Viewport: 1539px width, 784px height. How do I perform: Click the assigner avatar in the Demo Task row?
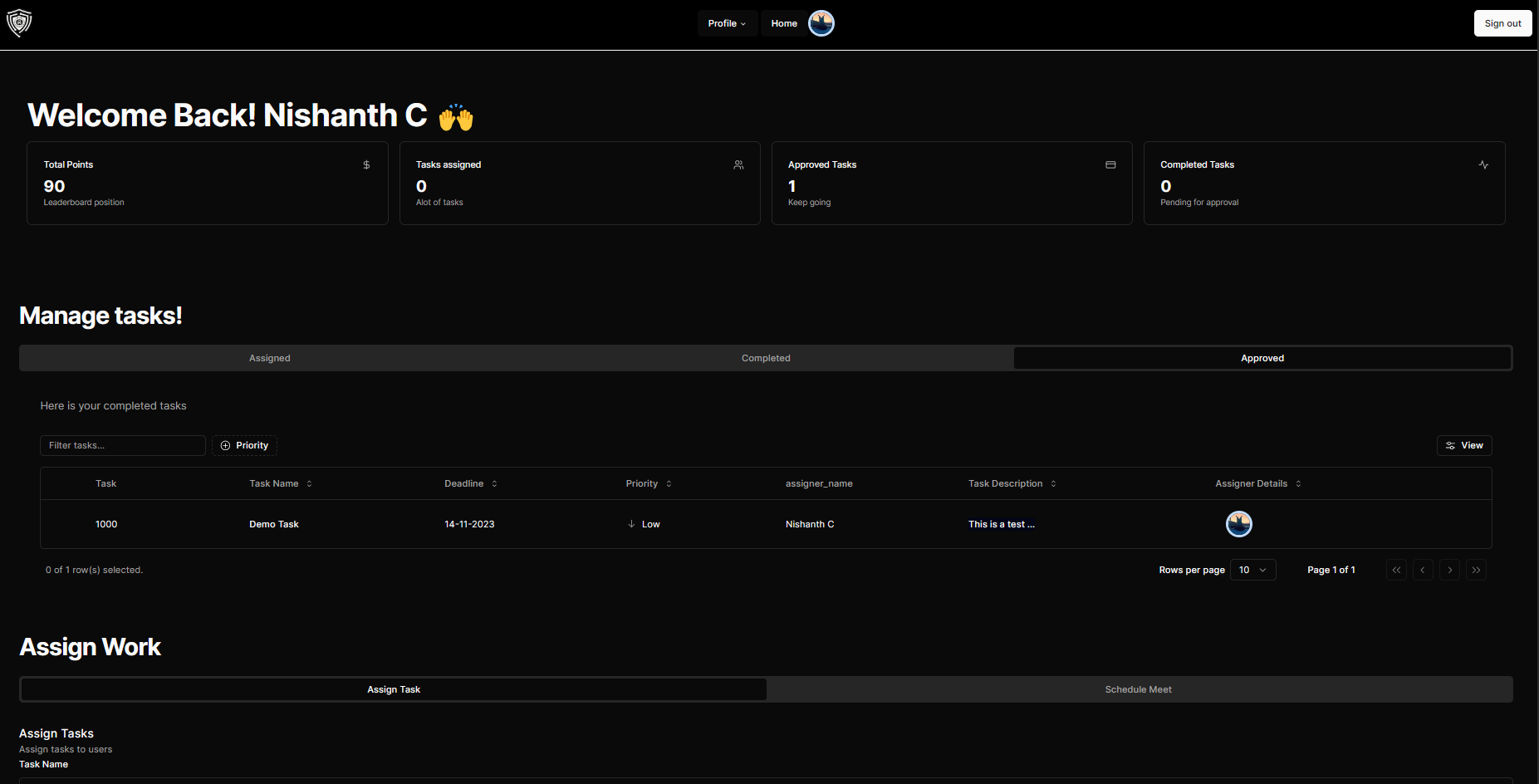point(1239,524)
